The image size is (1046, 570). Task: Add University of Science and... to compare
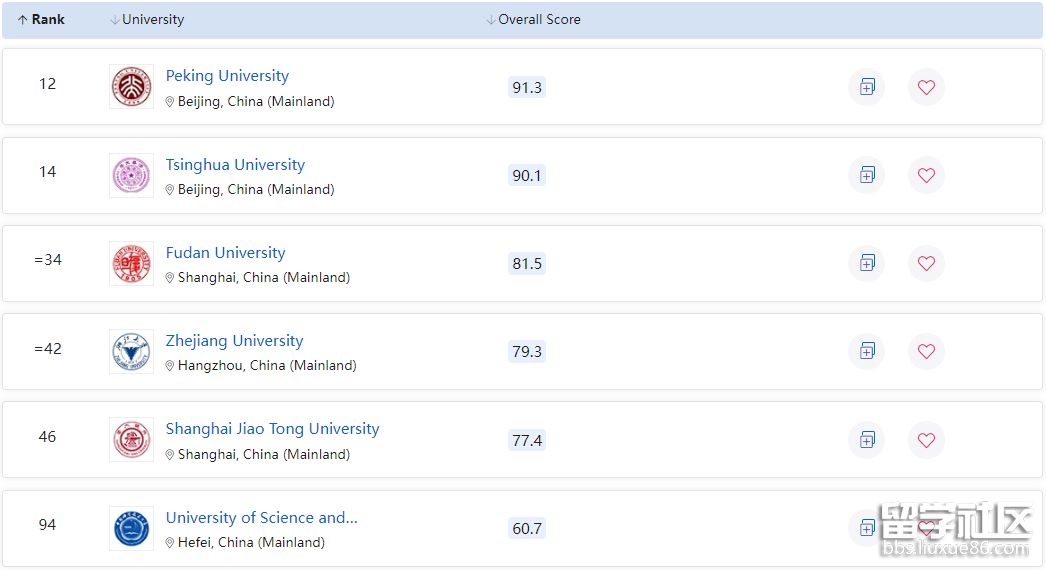tap(867, 528)
